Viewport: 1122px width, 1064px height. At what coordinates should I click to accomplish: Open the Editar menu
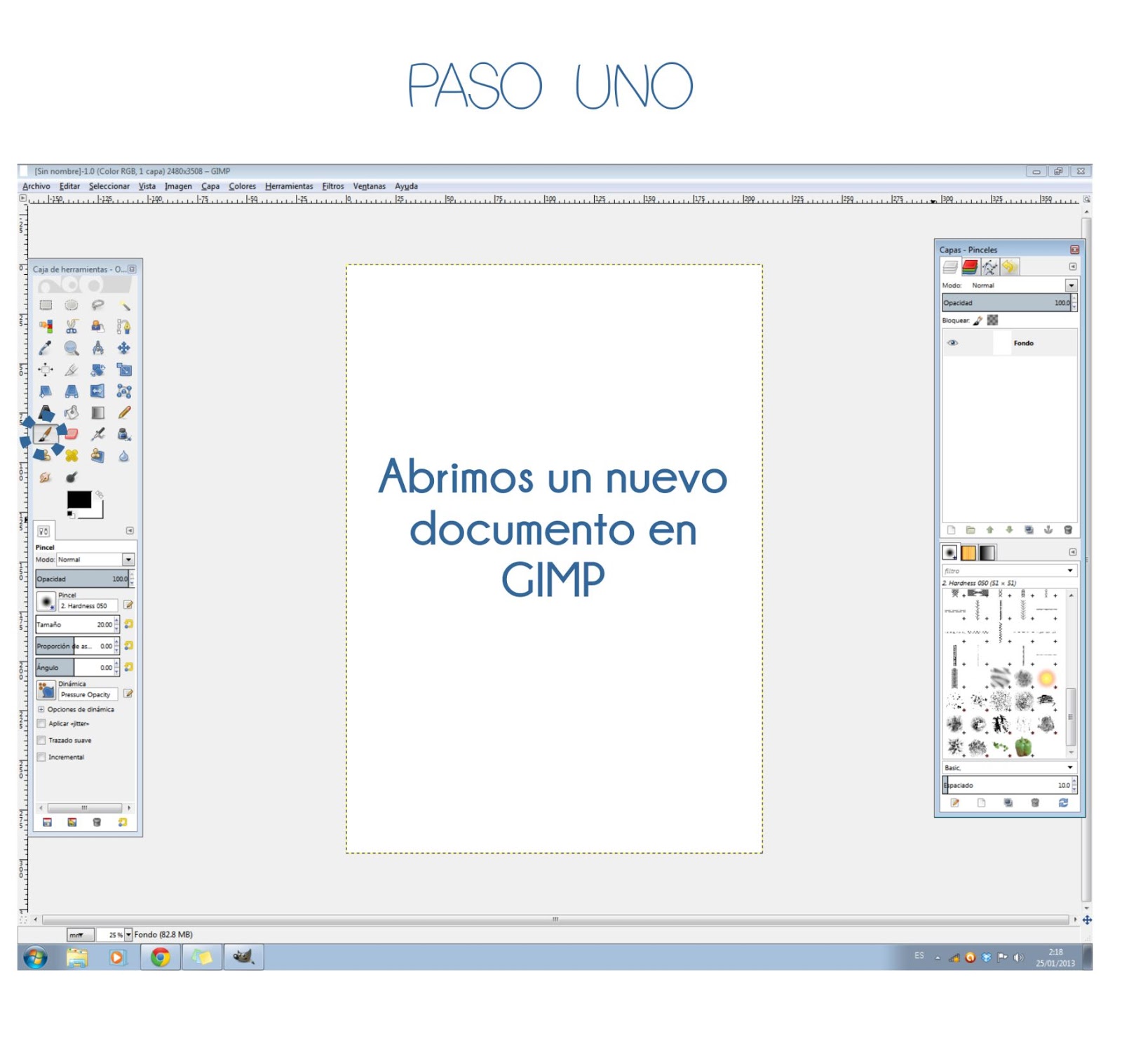point(69,187)
